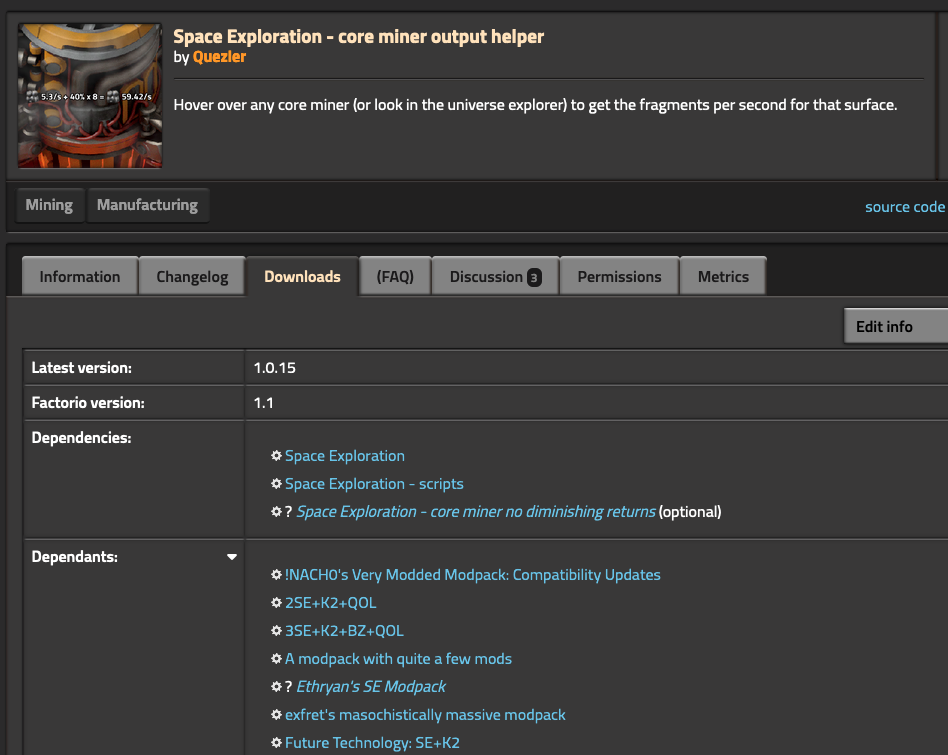Viewport: 948px width, 755px height.
Task: Open the Discussion tab
Action: point(495,277)
